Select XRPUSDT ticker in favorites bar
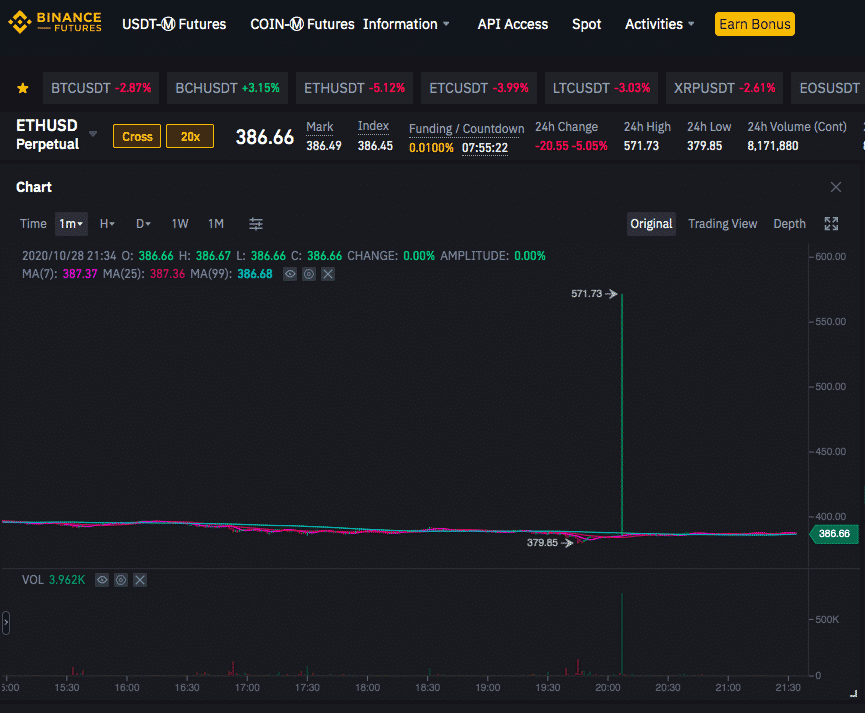This screenshot has height=713, width=865. [x=724, y=88]
